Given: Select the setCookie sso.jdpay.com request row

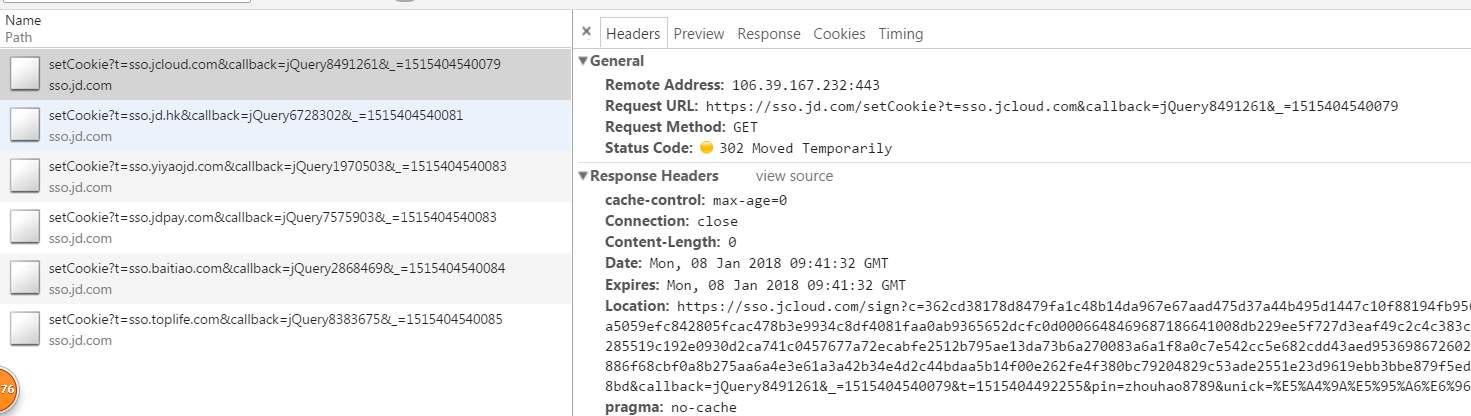Looking at the screenshot, I should (x=286, y=227).
